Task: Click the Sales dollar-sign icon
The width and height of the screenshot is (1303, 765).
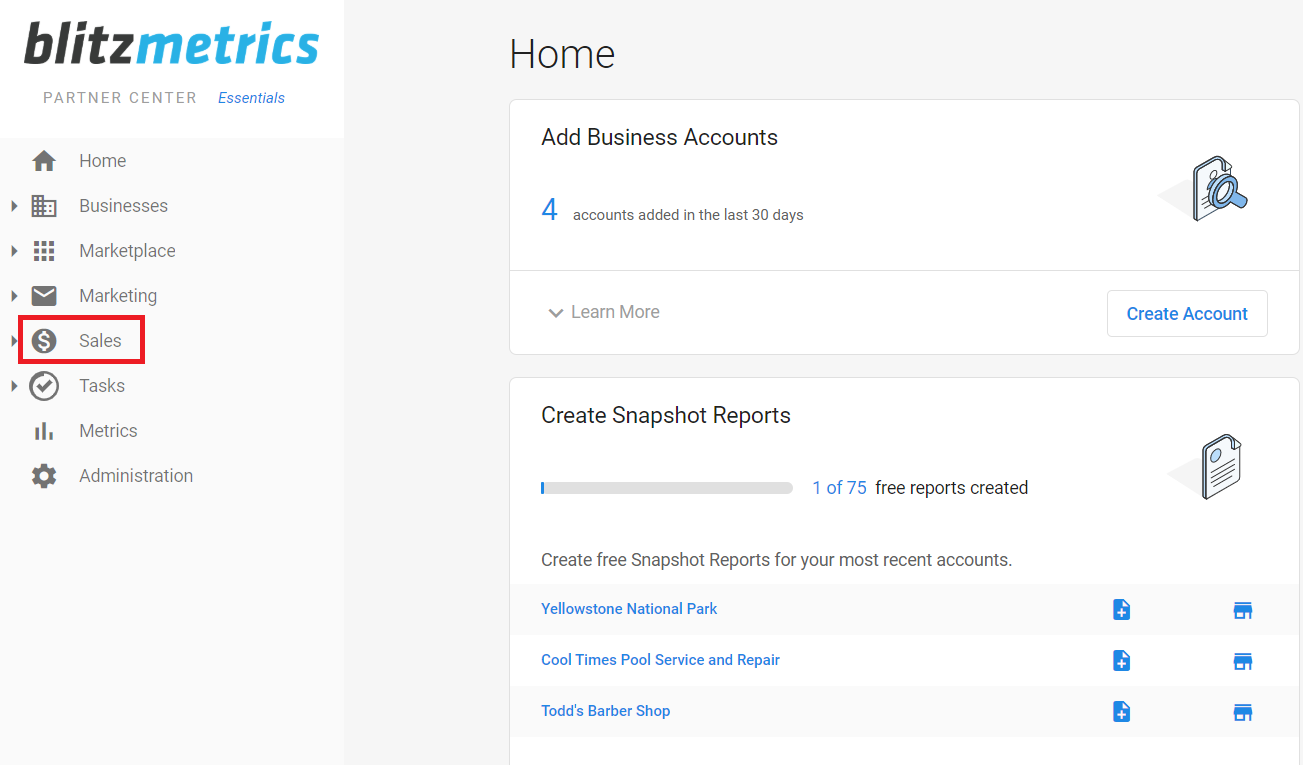Action: tap(44, 341)
